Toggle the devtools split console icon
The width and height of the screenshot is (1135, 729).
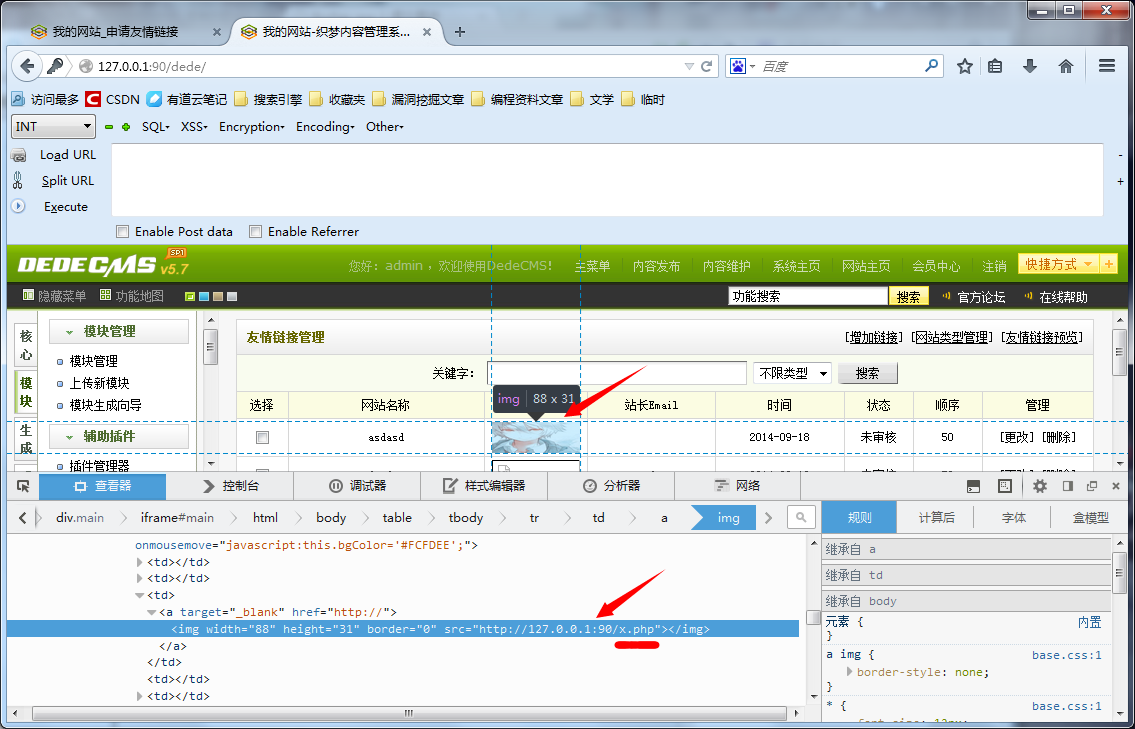[x=974, y=486]
